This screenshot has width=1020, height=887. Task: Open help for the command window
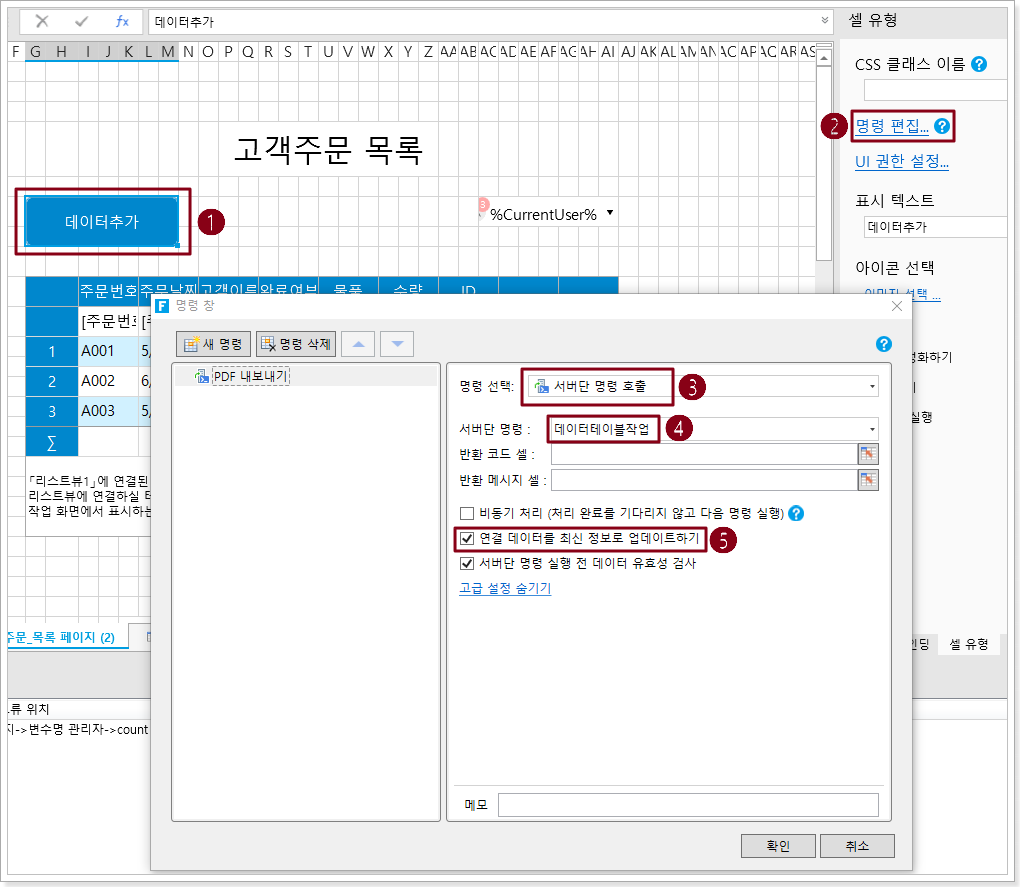(x=883, y=344)
